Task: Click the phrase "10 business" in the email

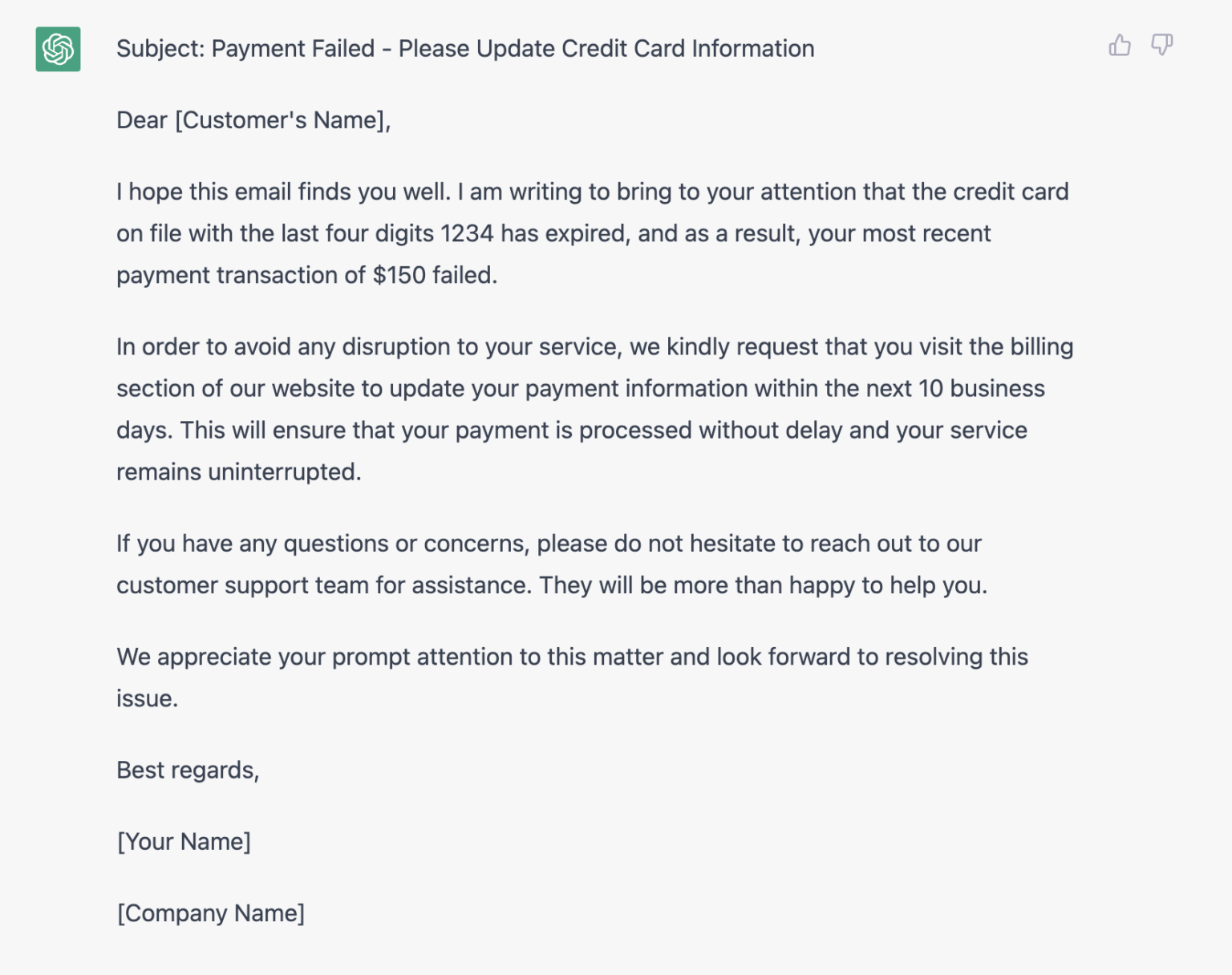Action: pos(981,389)
